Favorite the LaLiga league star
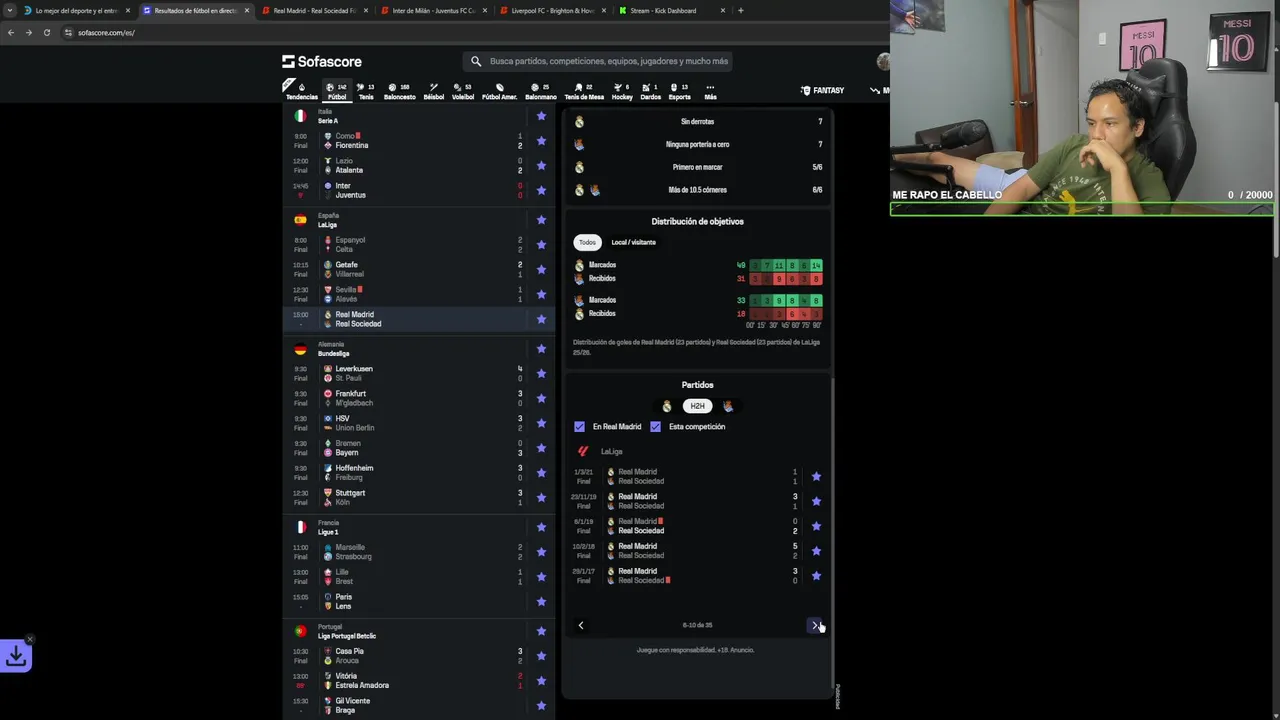 tap(541, 220)
